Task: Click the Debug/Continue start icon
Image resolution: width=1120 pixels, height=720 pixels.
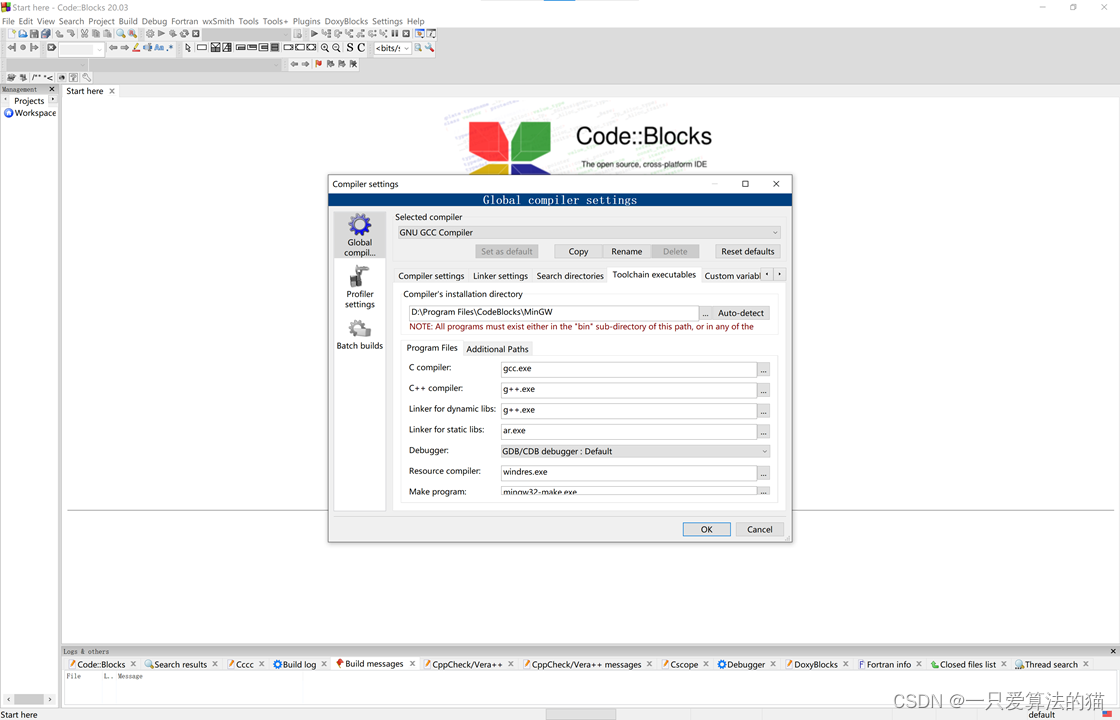Action: point(314,34)
